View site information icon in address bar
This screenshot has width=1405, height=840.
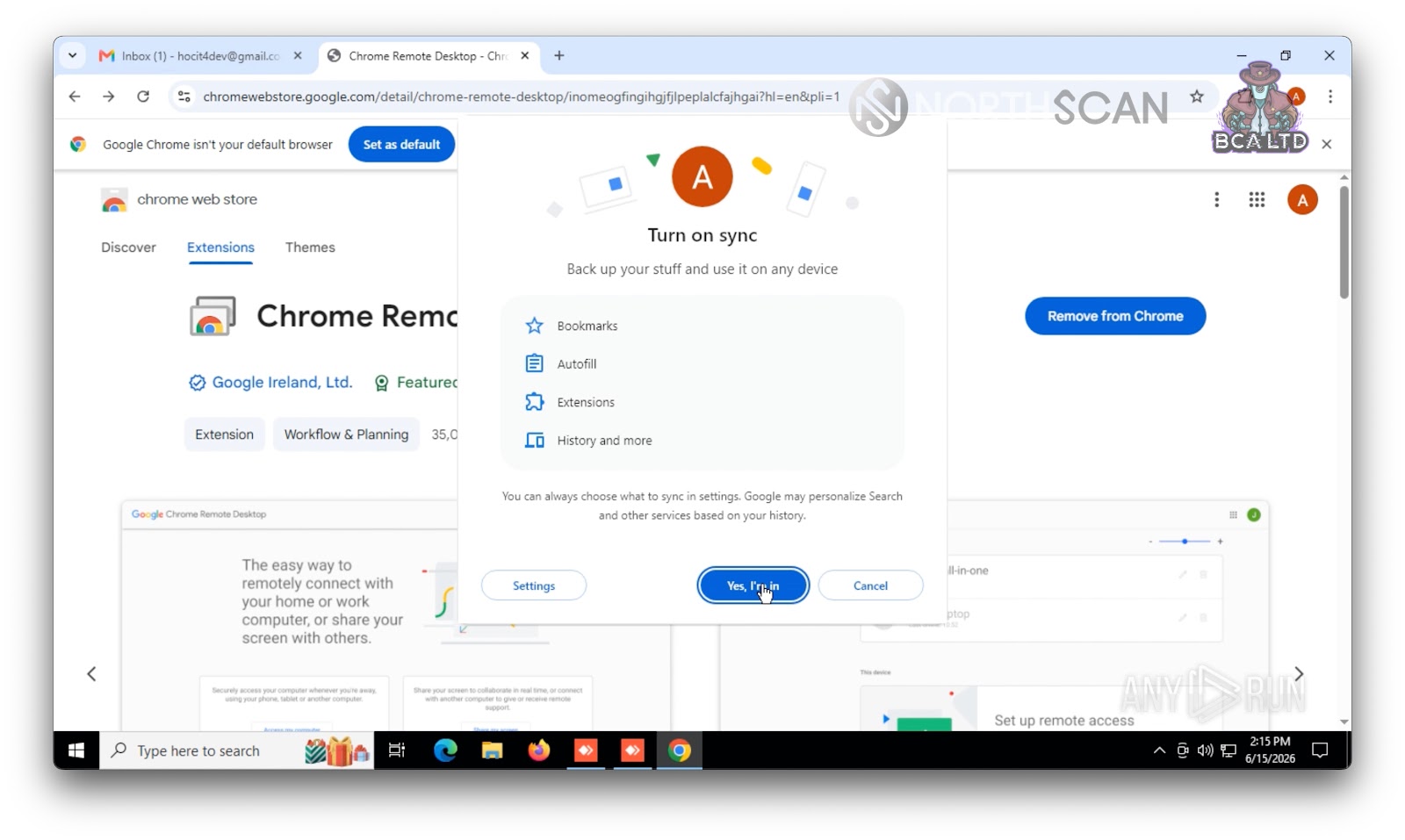[x=184, y=97]
